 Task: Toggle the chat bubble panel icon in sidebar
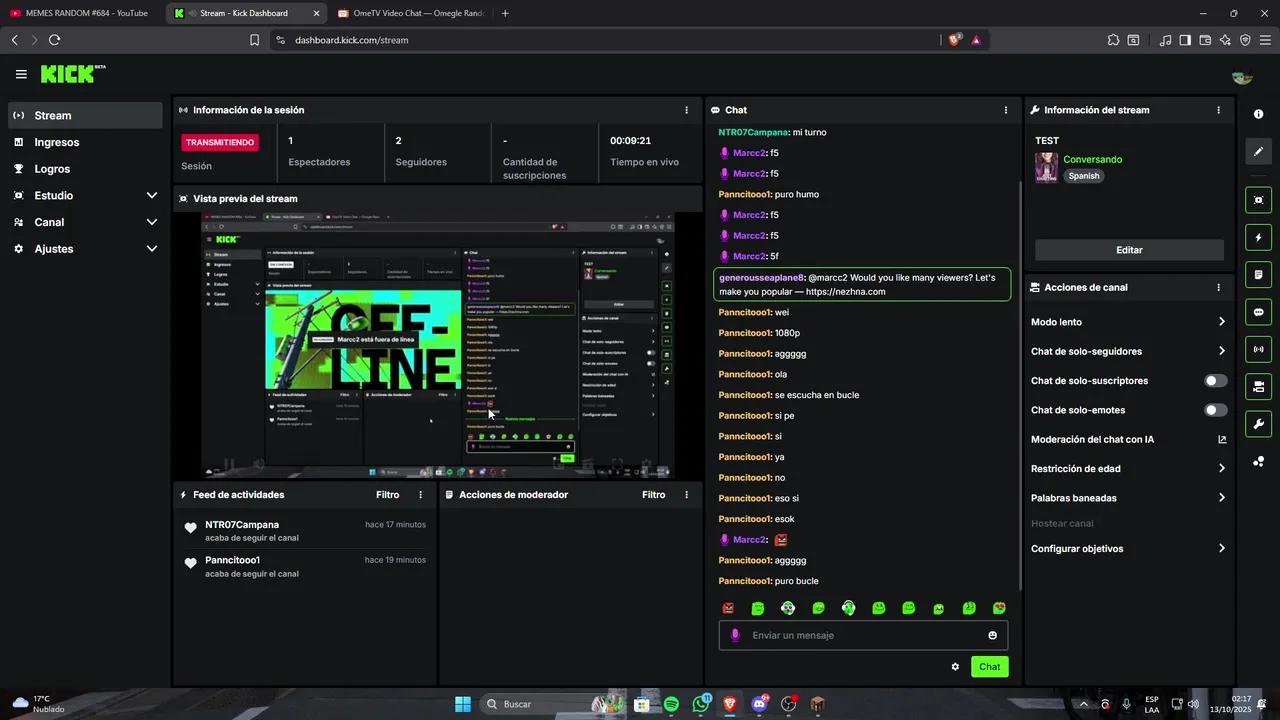[1258, 312]
